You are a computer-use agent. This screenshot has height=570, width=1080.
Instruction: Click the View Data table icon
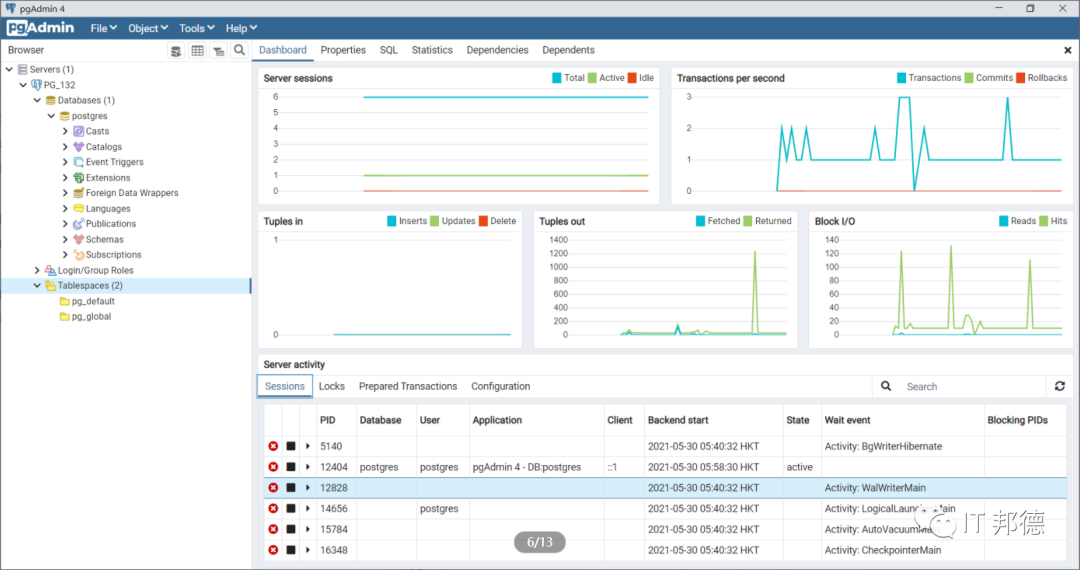[198, 51]
